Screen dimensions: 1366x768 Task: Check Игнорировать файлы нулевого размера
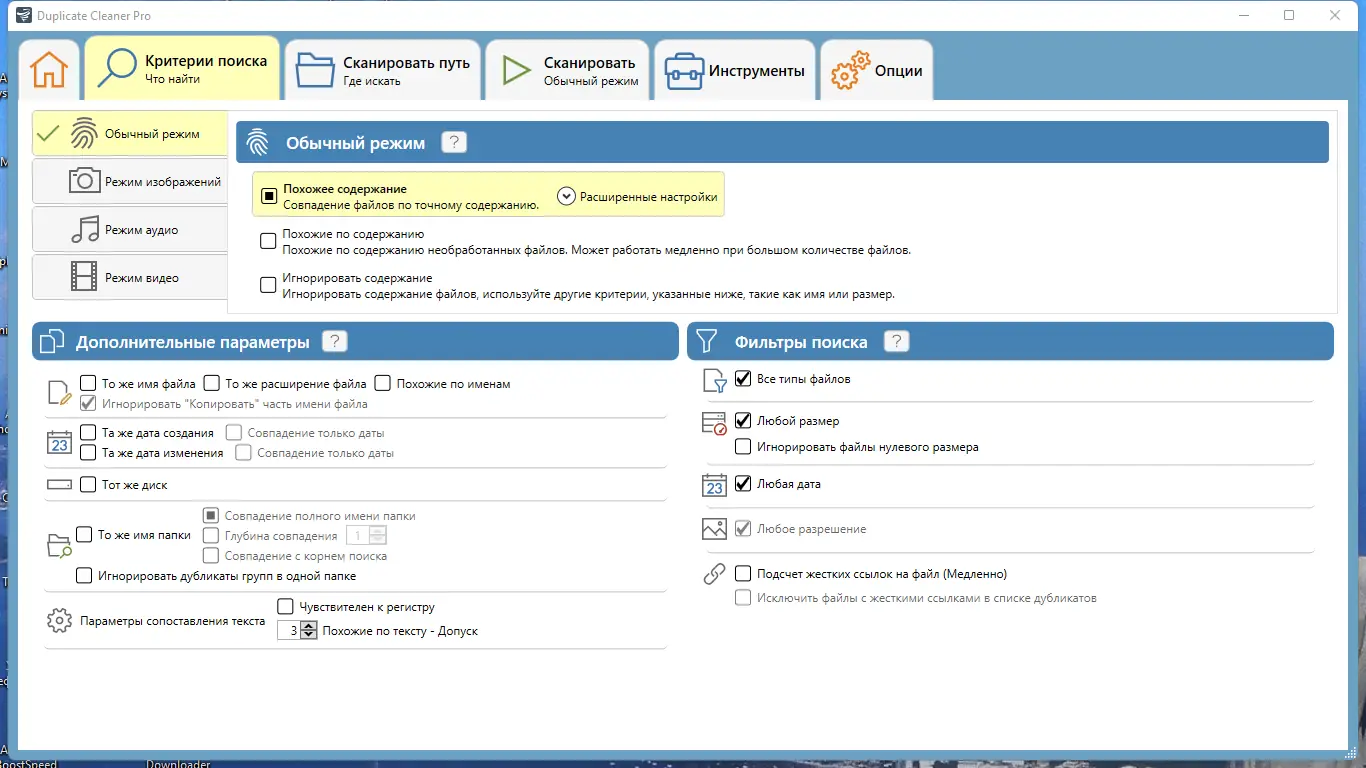[x=743, y=447]
